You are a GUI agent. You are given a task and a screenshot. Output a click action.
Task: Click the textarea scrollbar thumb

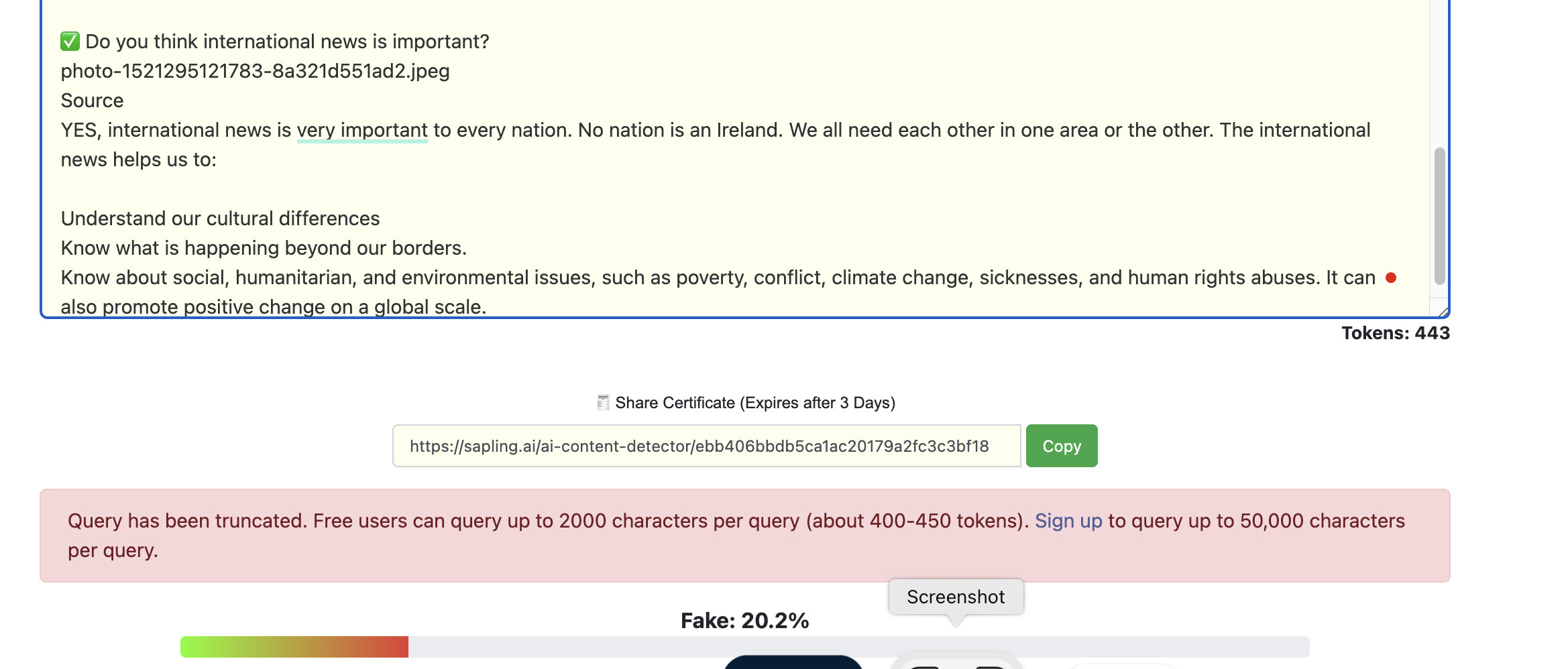(1439, 216)
